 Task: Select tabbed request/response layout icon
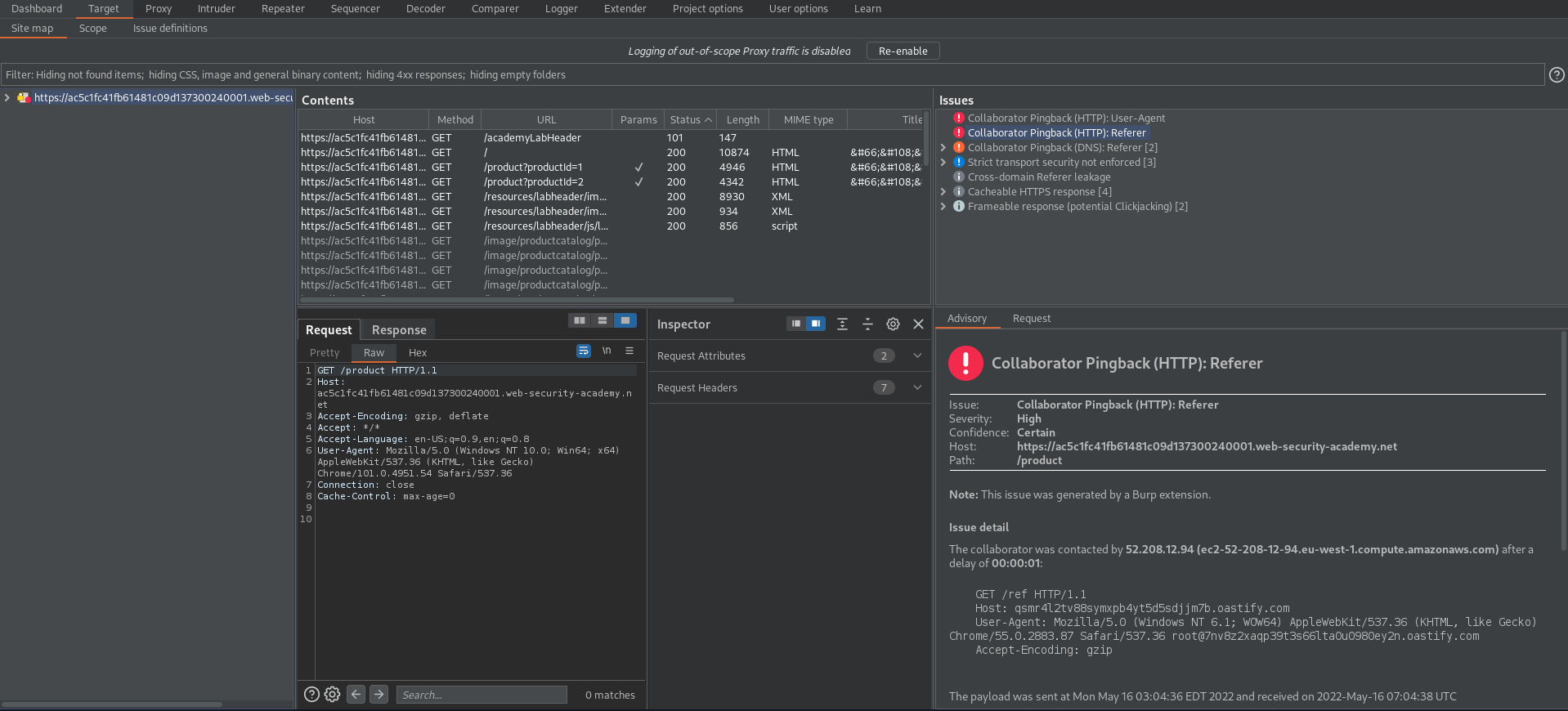[625, 320]
